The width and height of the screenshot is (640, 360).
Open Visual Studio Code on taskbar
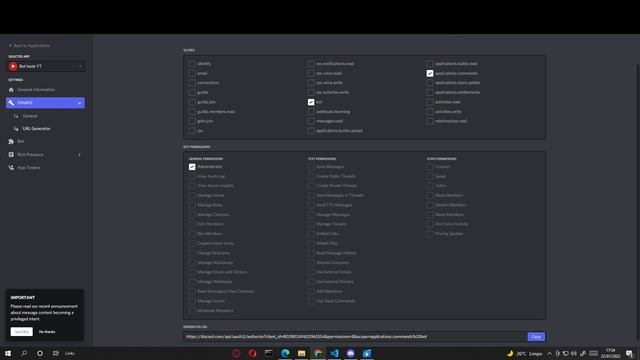pos(334,353)
